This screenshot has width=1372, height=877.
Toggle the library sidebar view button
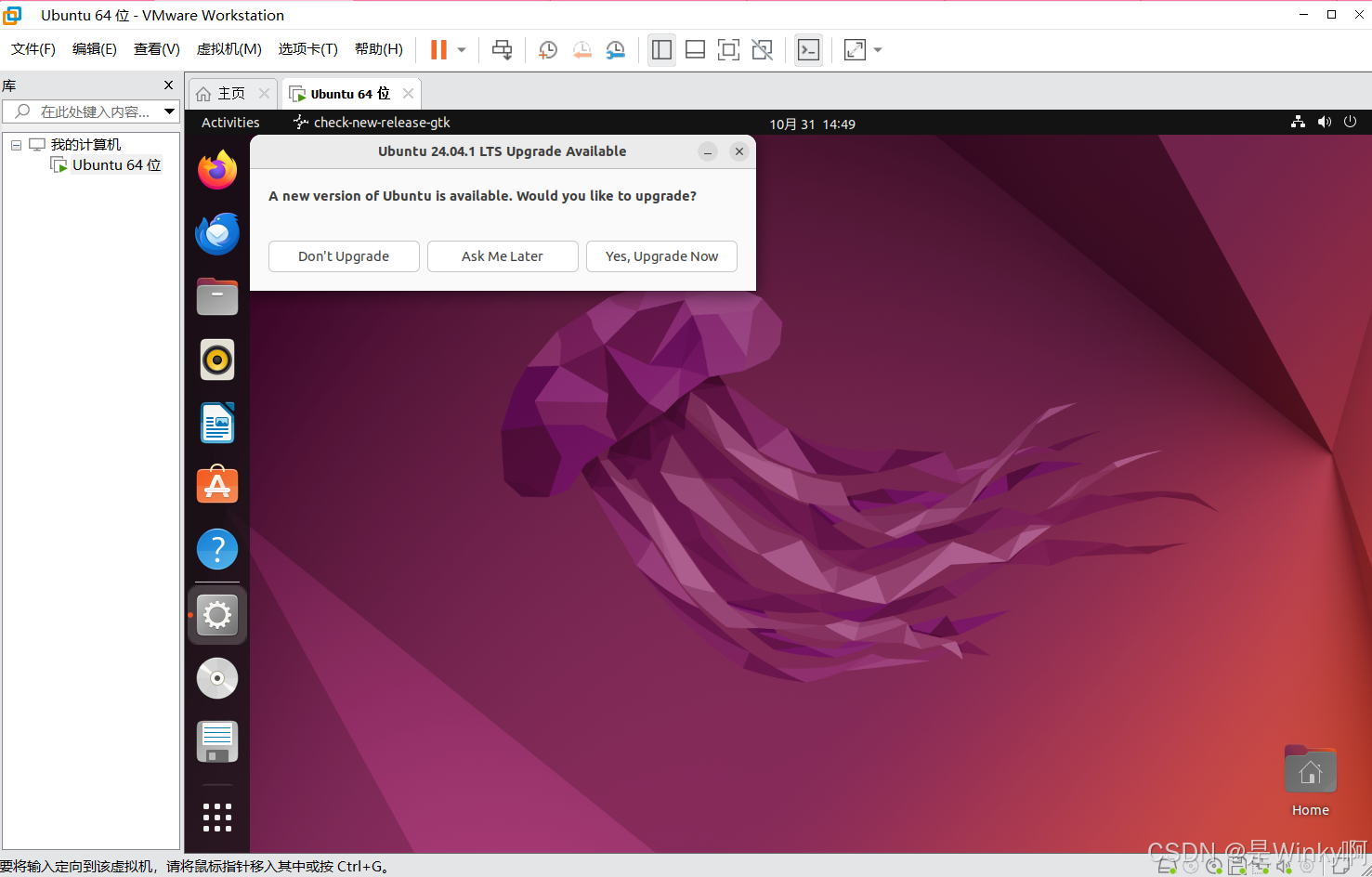[x=661, y=50]
